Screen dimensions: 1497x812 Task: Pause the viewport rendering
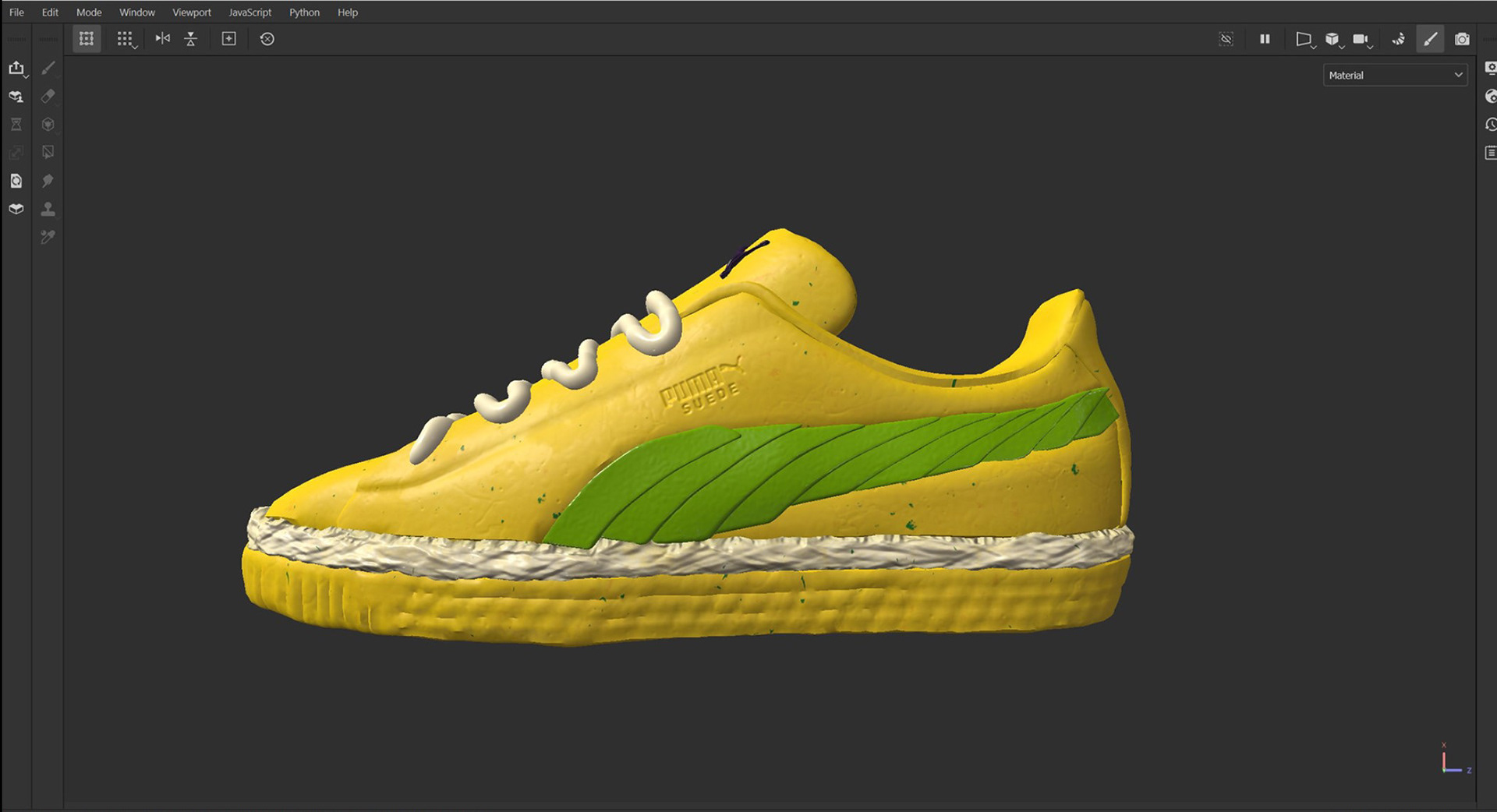[1265, 39]
